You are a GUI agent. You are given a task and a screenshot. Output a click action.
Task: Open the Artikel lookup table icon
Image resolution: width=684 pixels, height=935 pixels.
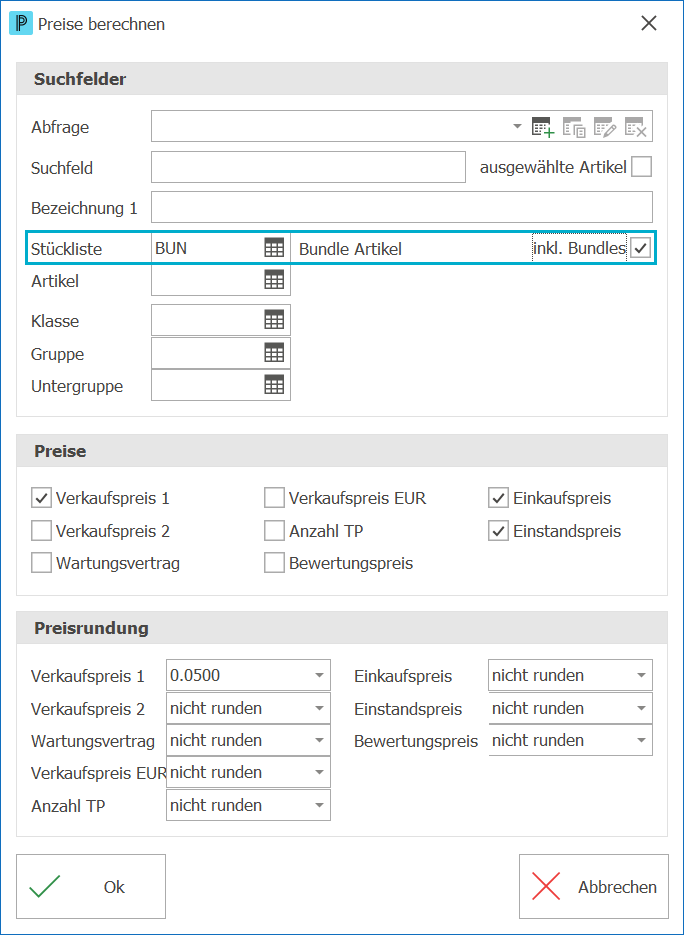tap(274, 280)
